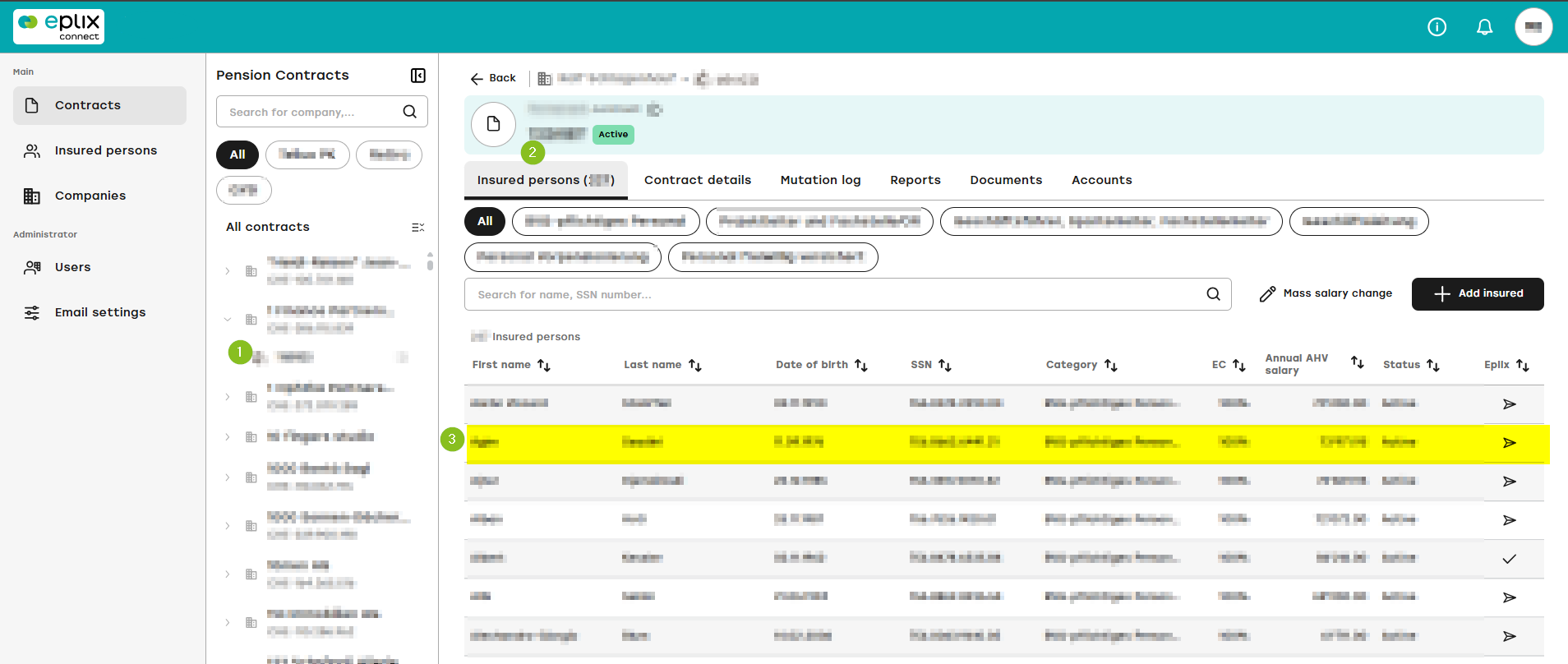
Task: Expand the seventh company in contracts tree
Action: (x=228, y=574)
